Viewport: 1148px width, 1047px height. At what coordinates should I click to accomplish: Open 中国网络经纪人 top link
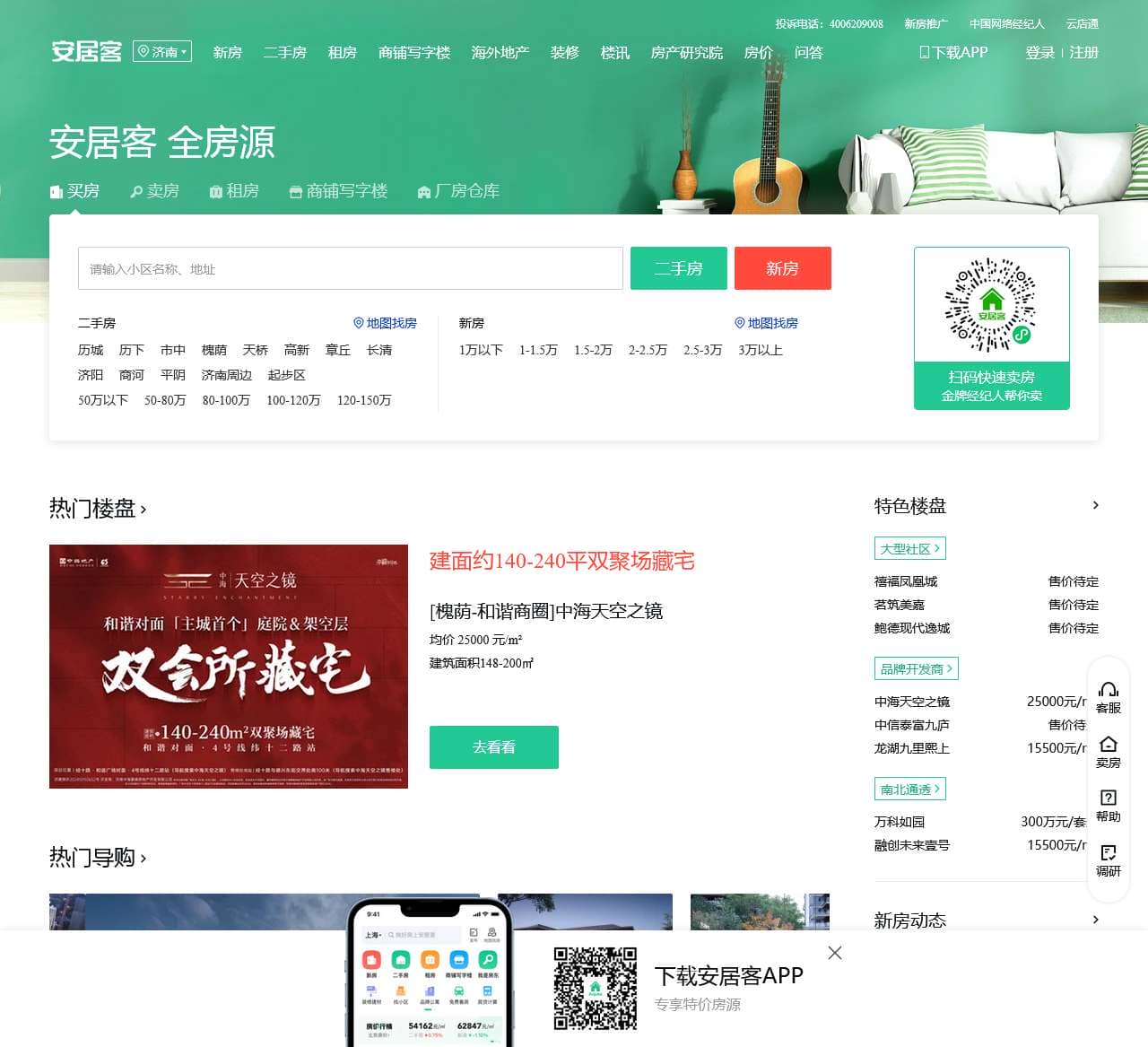click(x=1006, y=24)
